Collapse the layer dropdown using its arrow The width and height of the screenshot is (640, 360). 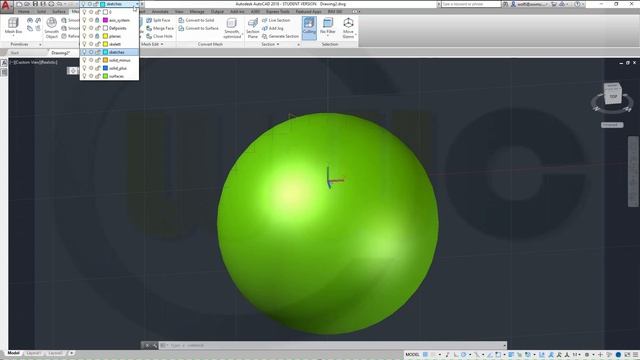click(x=137, y=4)
